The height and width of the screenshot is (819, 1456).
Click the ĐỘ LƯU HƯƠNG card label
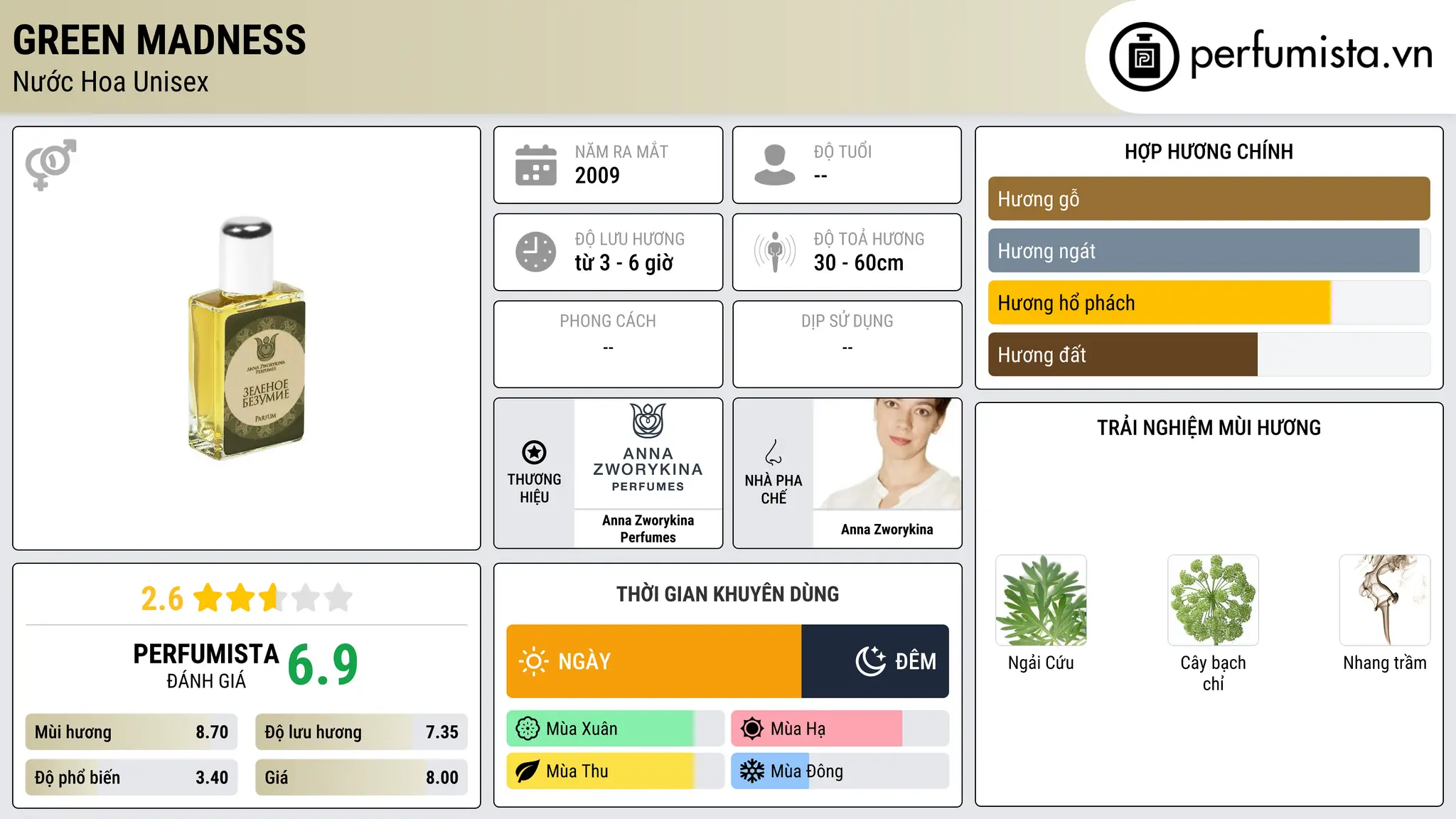click(630, 240)
